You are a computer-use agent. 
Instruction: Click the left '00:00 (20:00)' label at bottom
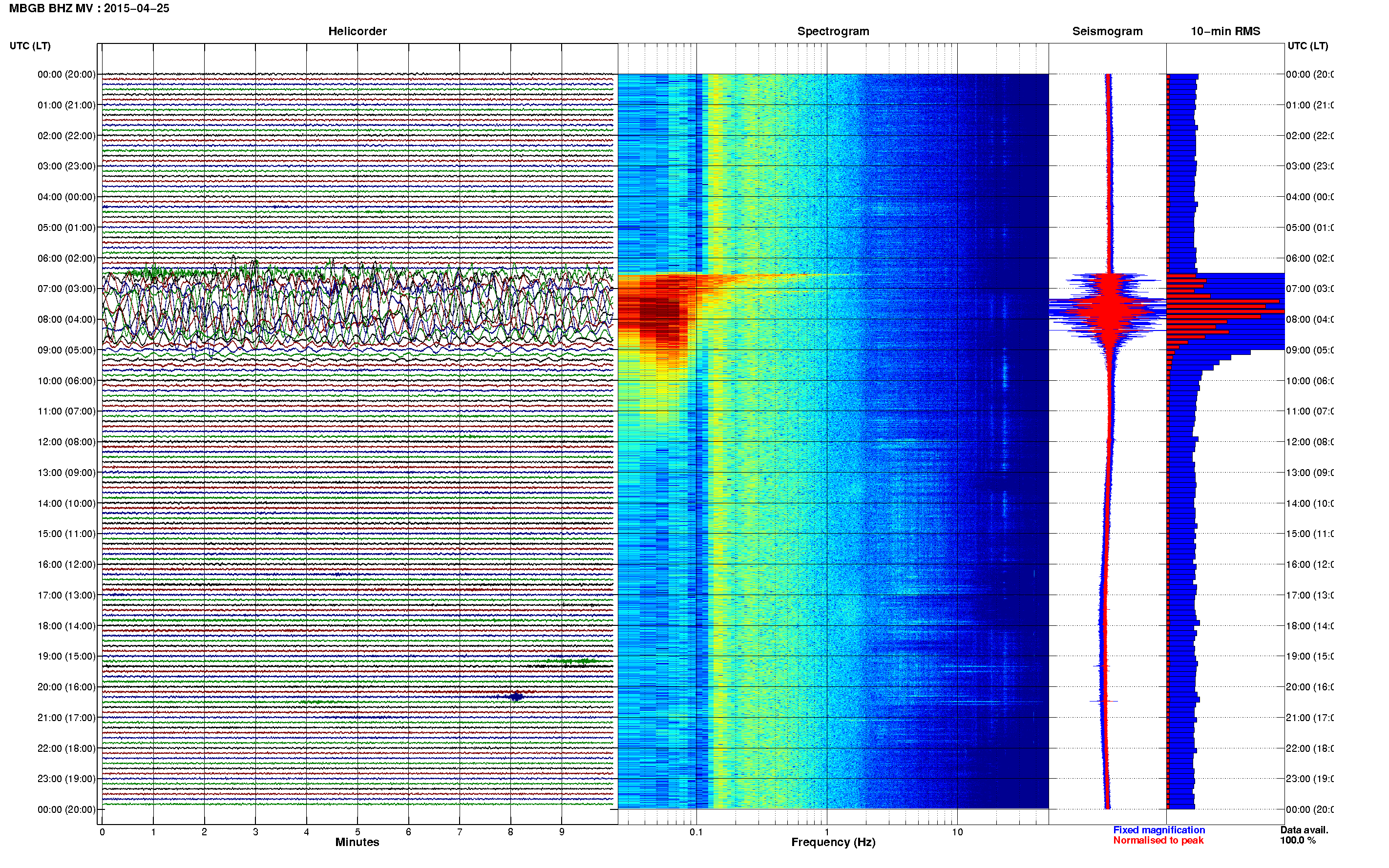point(66,809)
